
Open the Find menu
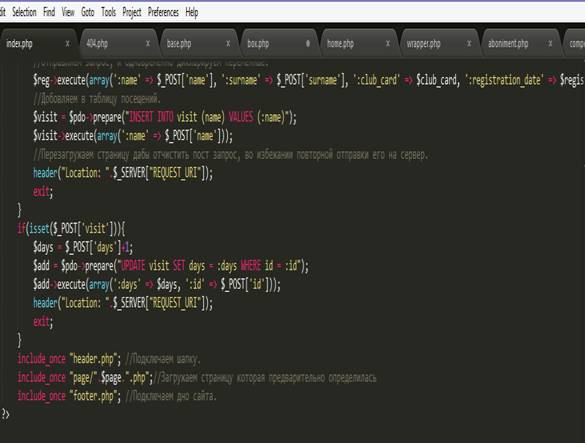coord(49,12)
